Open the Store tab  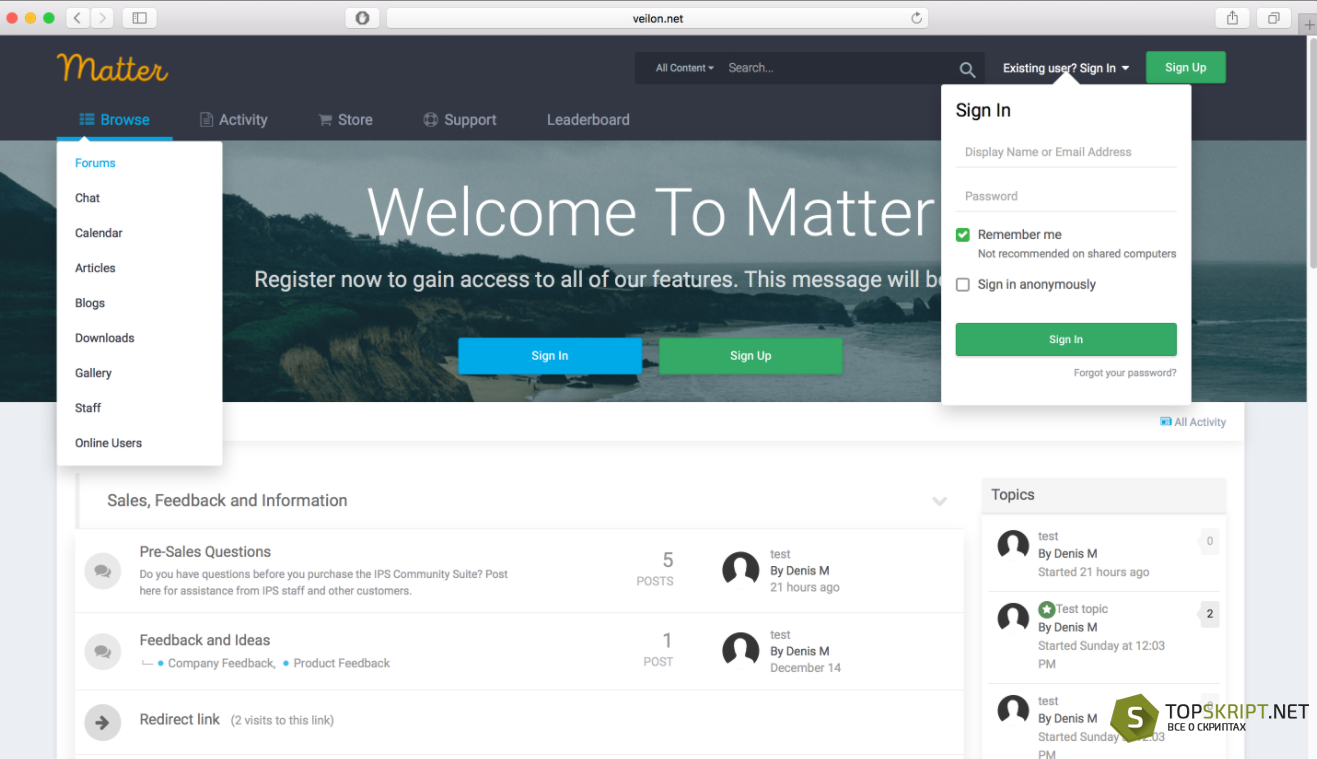click(x=345, y=120)
